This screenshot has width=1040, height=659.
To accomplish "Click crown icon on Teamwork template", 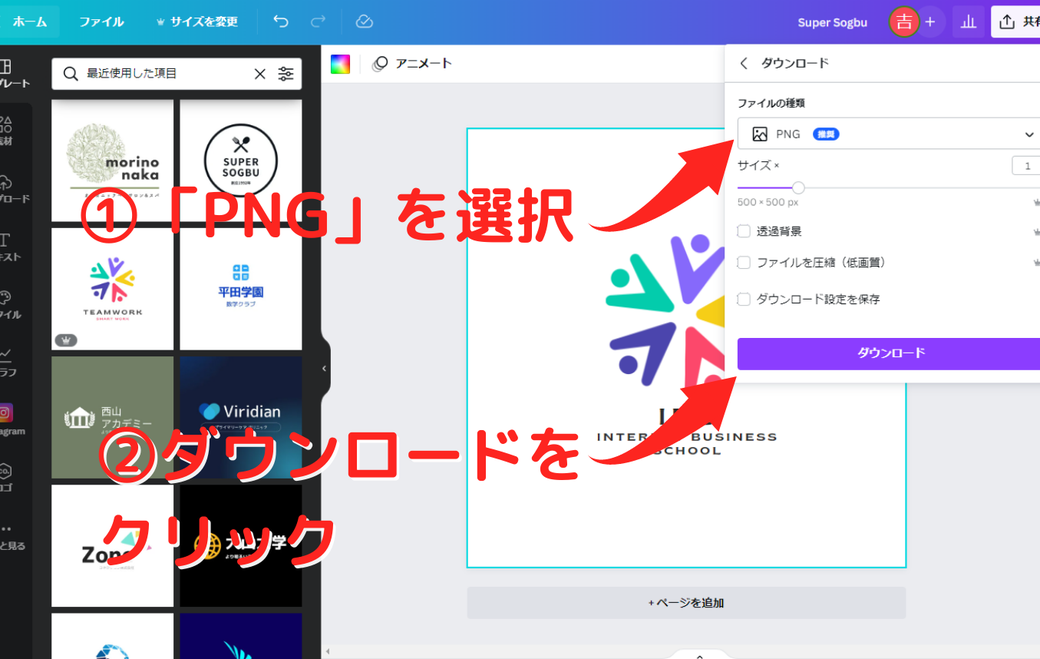I will 66,340.
